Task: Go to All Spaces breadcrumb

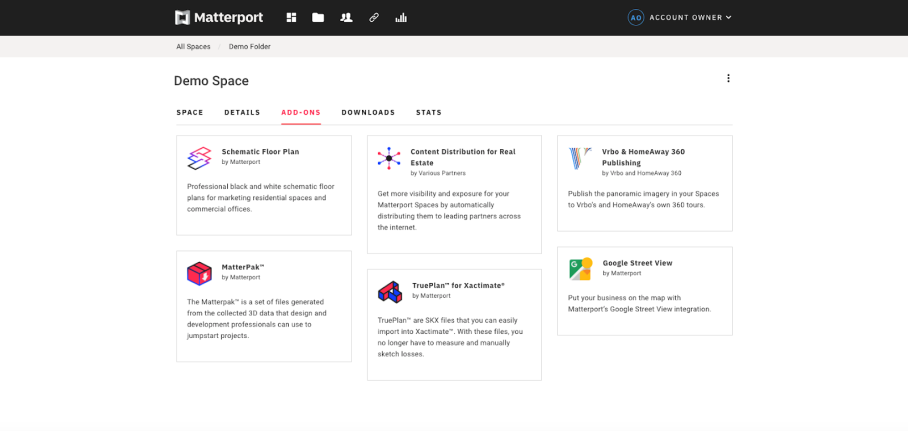Action: [193, 46]
